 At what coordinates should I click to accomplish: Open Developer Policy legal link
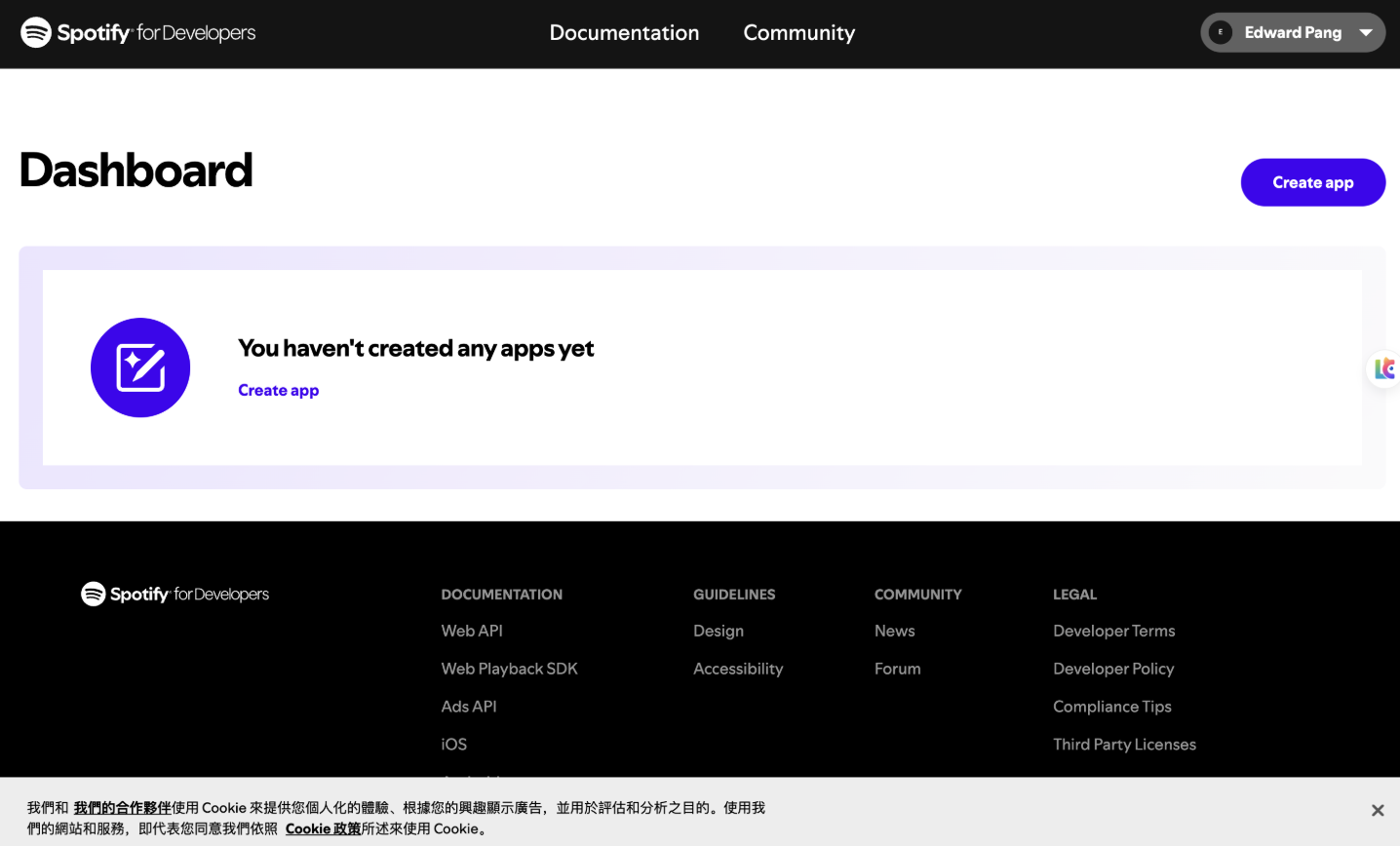pyautogui.click(x=1113, y=669)
